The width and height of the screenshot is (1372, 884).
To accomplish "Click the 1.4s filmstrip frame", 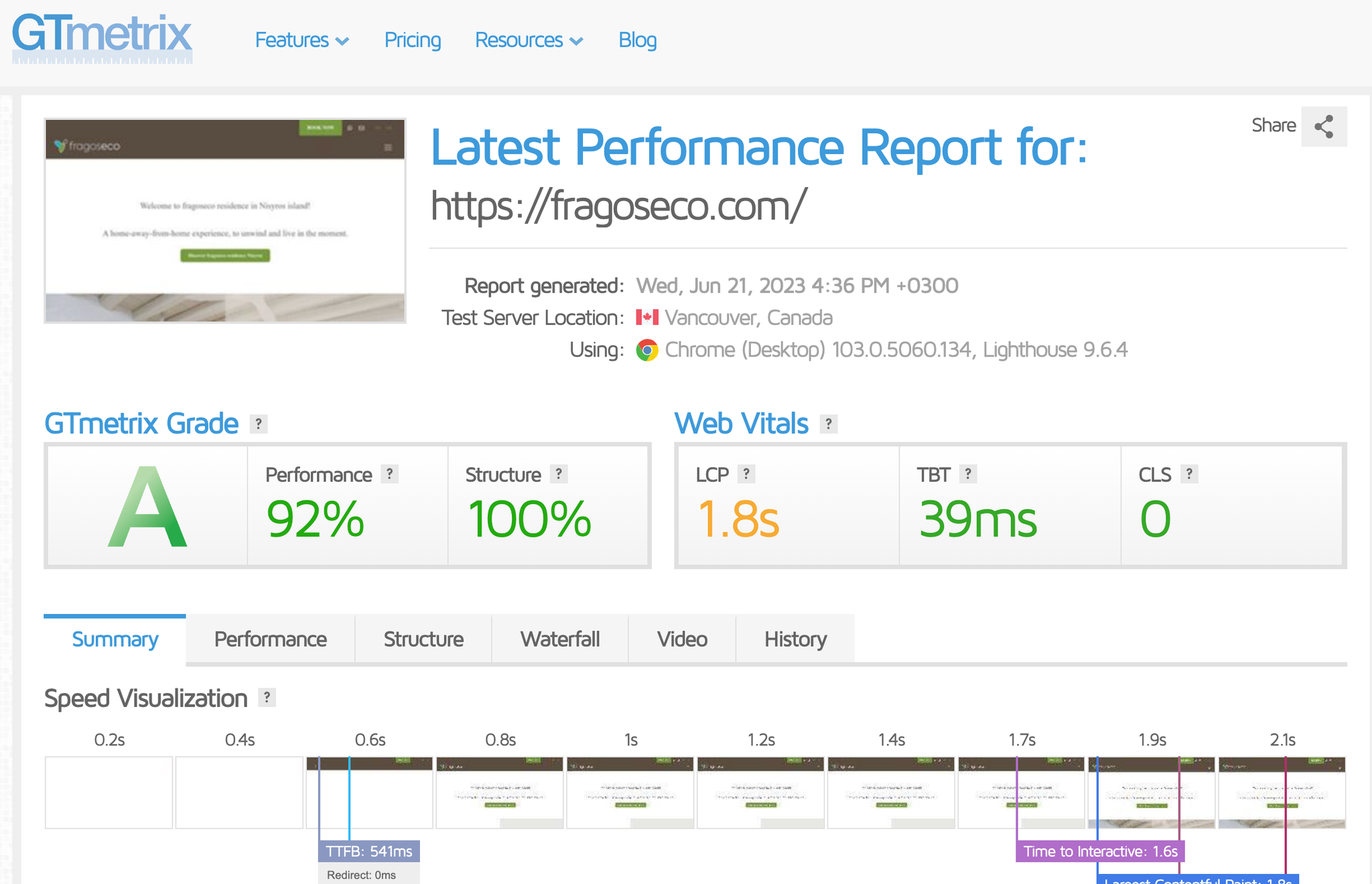I will coord(891,792).
